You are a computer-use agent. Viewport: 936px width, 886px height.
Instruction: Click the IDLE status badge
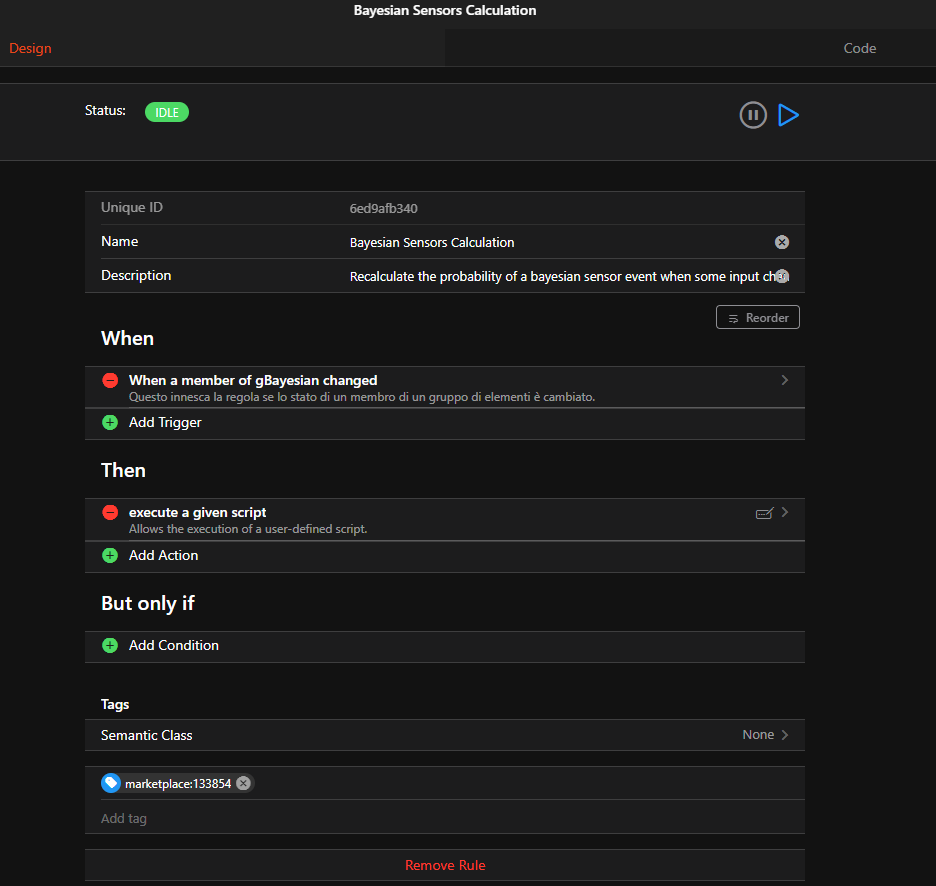167,112
